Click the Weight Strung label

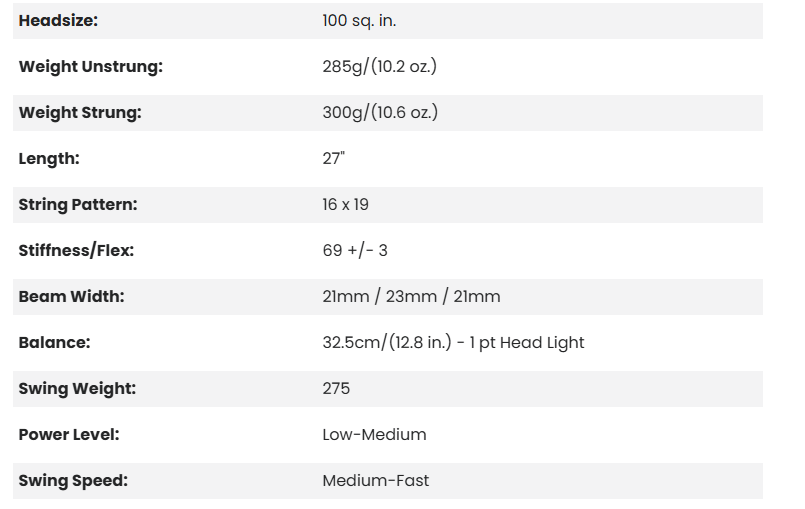(x=80, y=113)
